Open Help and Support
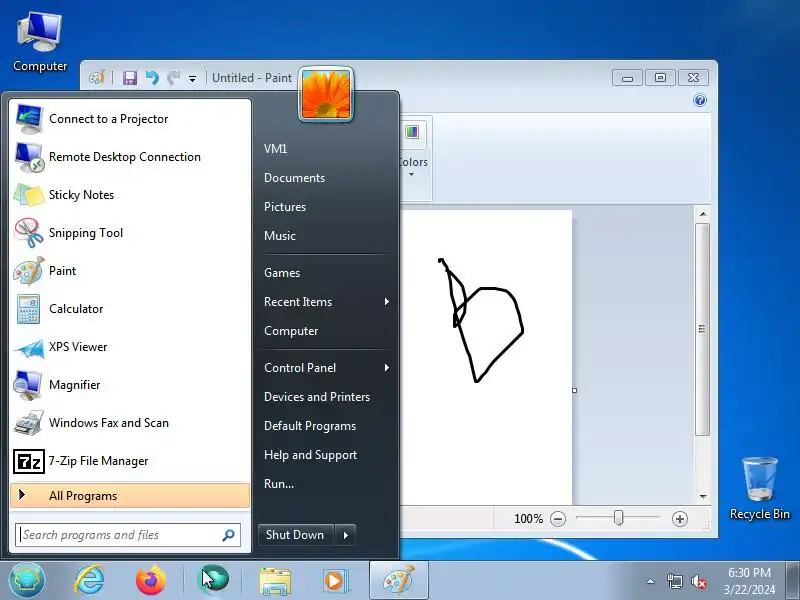 (310, 455)
